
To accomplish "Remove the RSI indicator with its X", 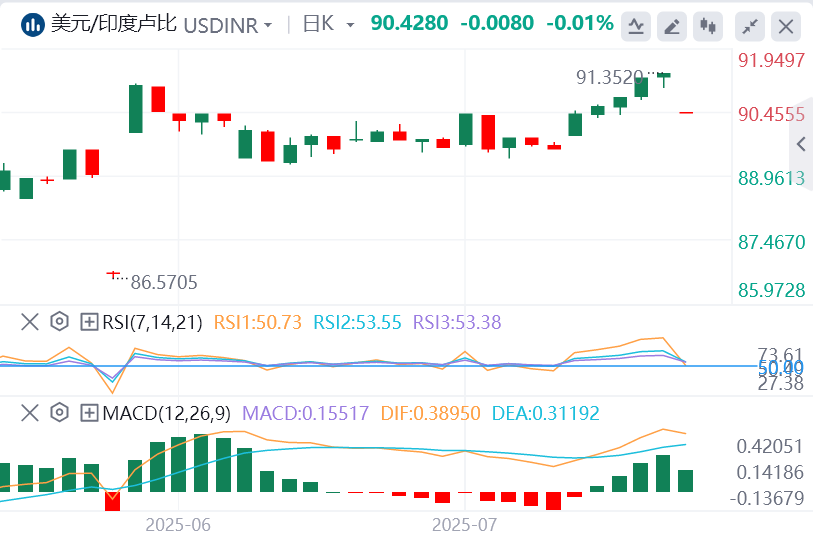I will (x=30, y=322).
